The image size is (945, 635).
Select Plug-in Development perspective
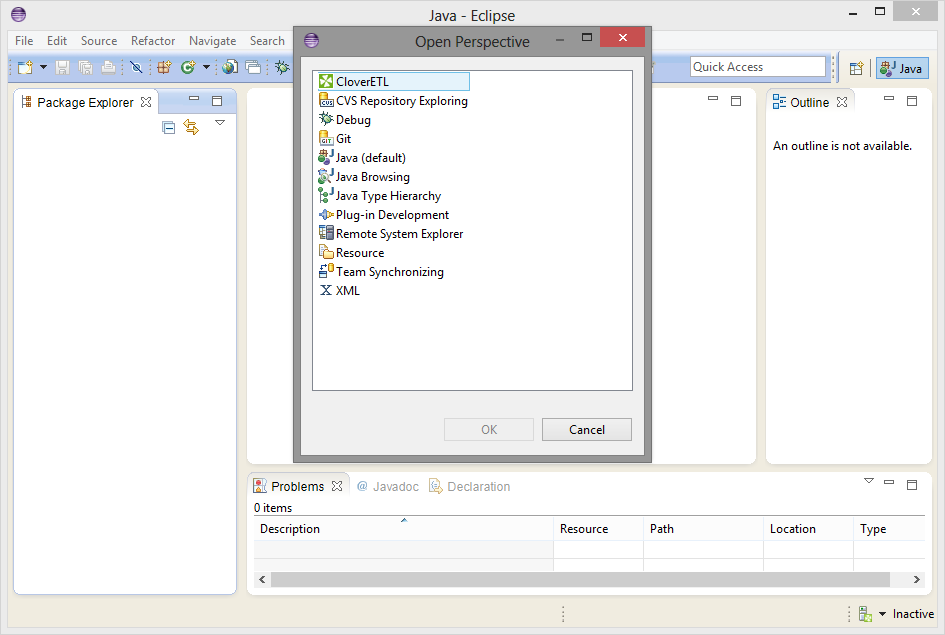click(x=384, y=214)
